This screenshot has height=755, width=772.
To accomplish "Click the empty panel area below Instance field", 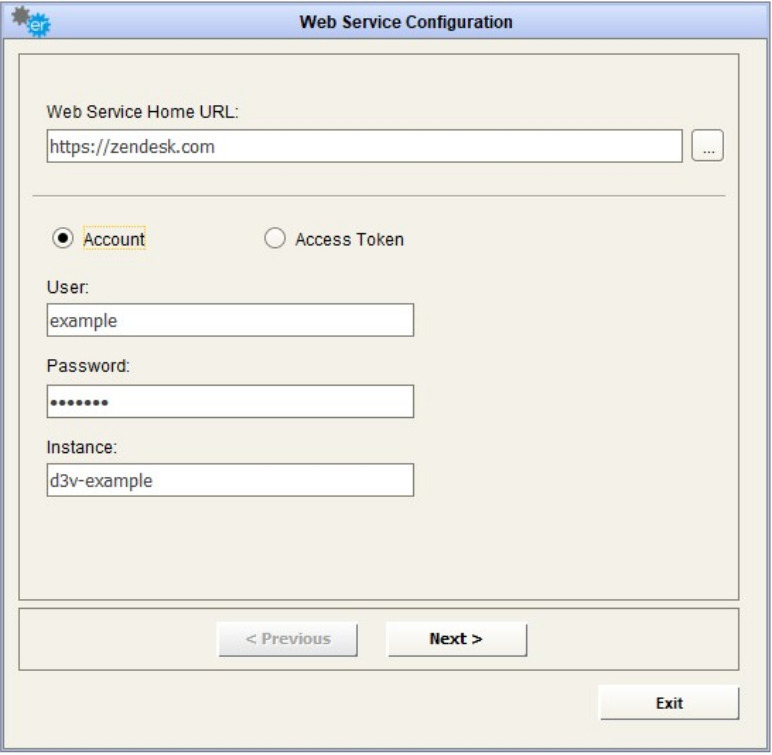I will coord(378,548).
